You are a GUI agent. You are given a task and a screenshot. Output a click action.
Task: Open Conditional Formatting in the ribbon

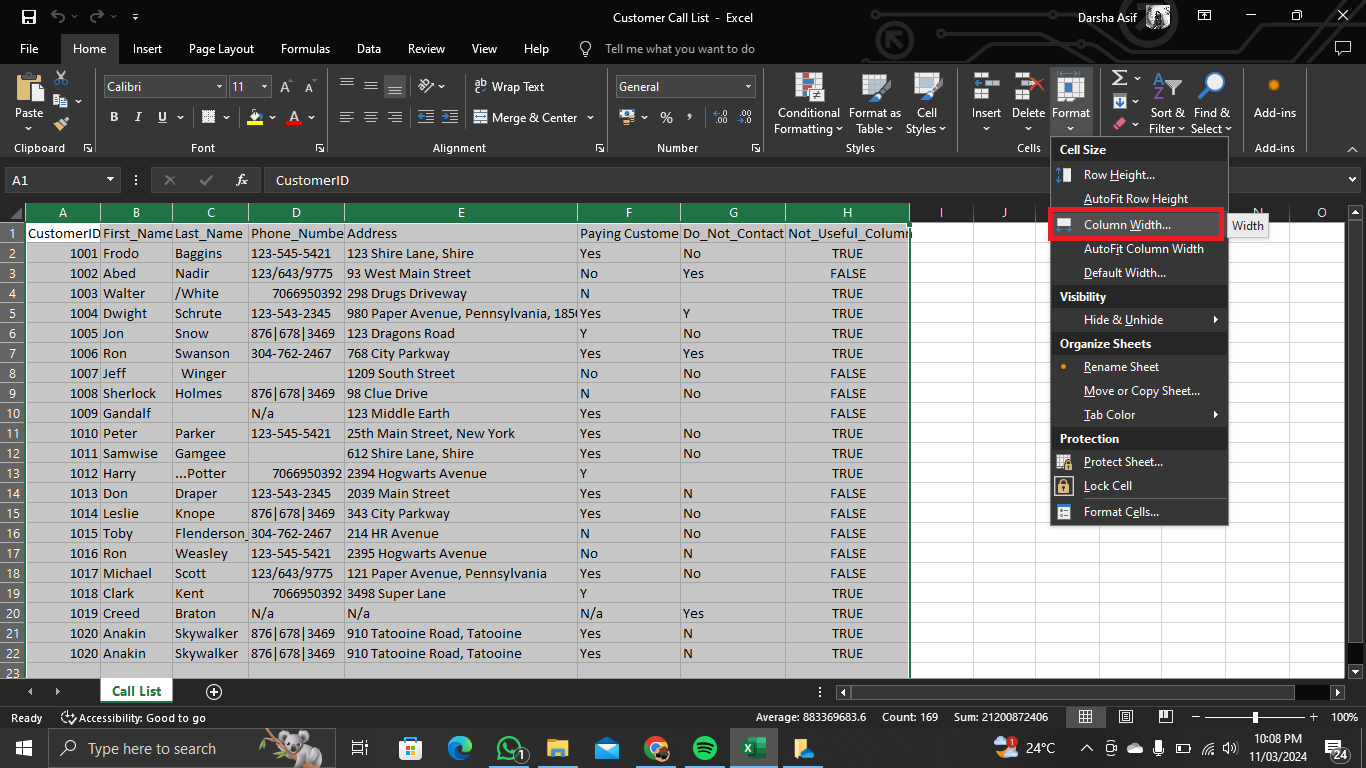[x=809, y=104]
